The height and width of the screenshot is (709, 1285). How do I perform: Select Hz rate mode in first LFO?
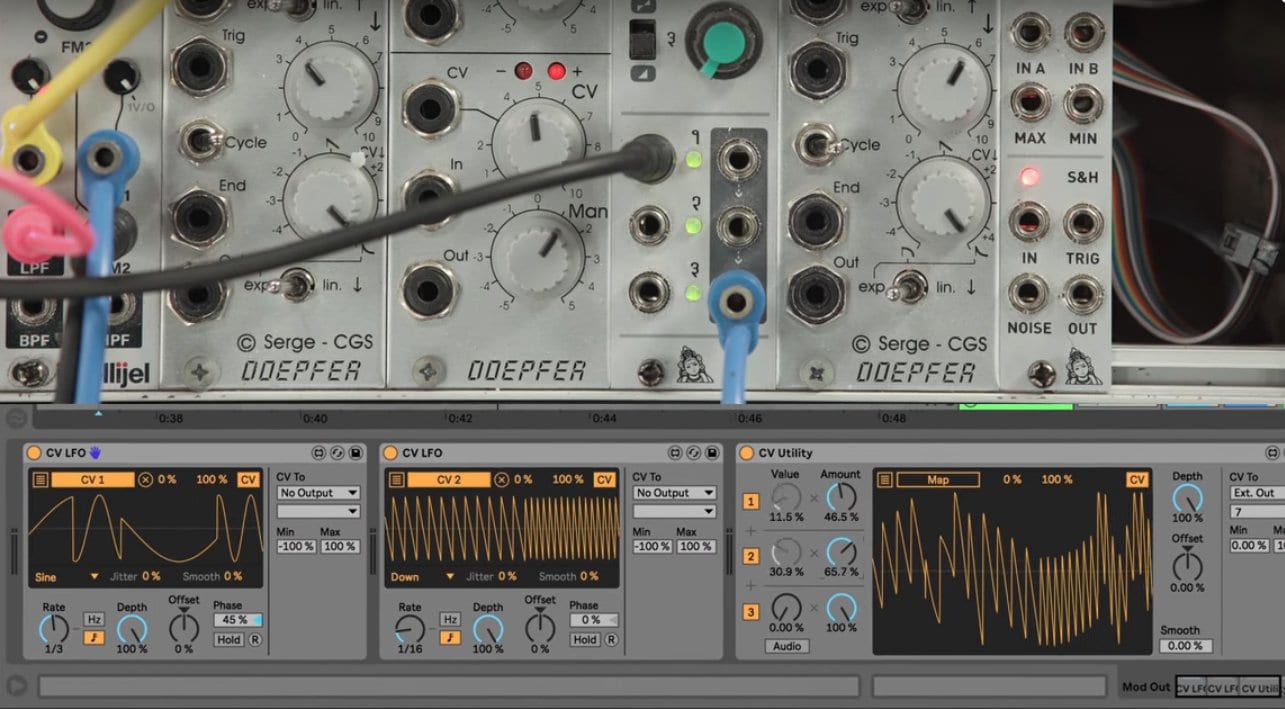coord(93,620)
